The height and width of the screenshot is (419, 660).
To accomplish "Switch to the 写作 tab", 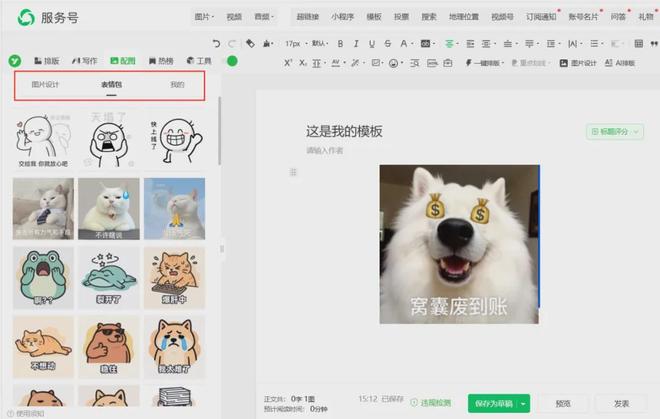I will pyautogui.click(x=84, y=61).
